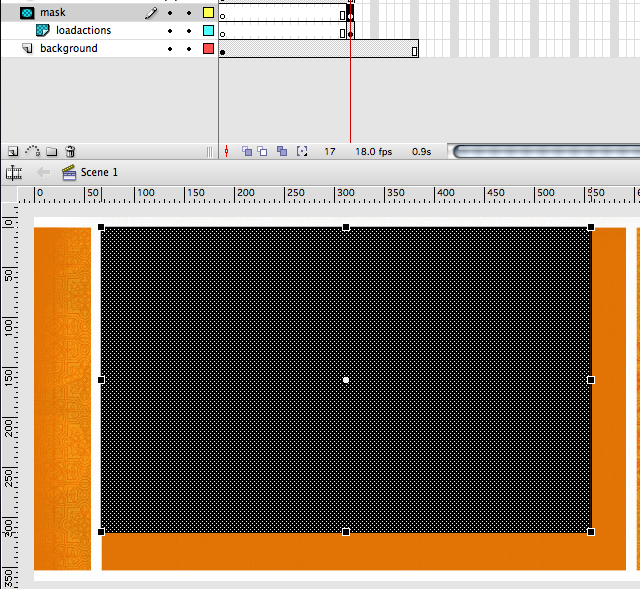Click the middle-left transform handle of mask shape

click(101, 380)
